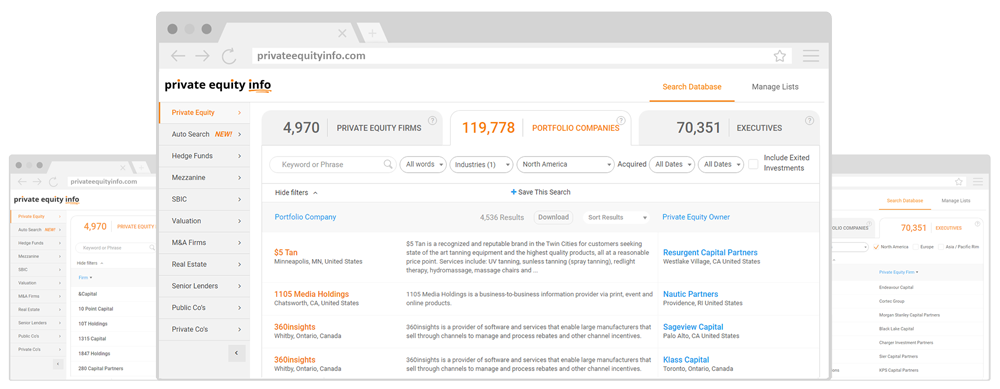Click the plus icon beside Save This Search
Image resolution: width=1000 pixels, height=389 pixels.
(513, 192)
